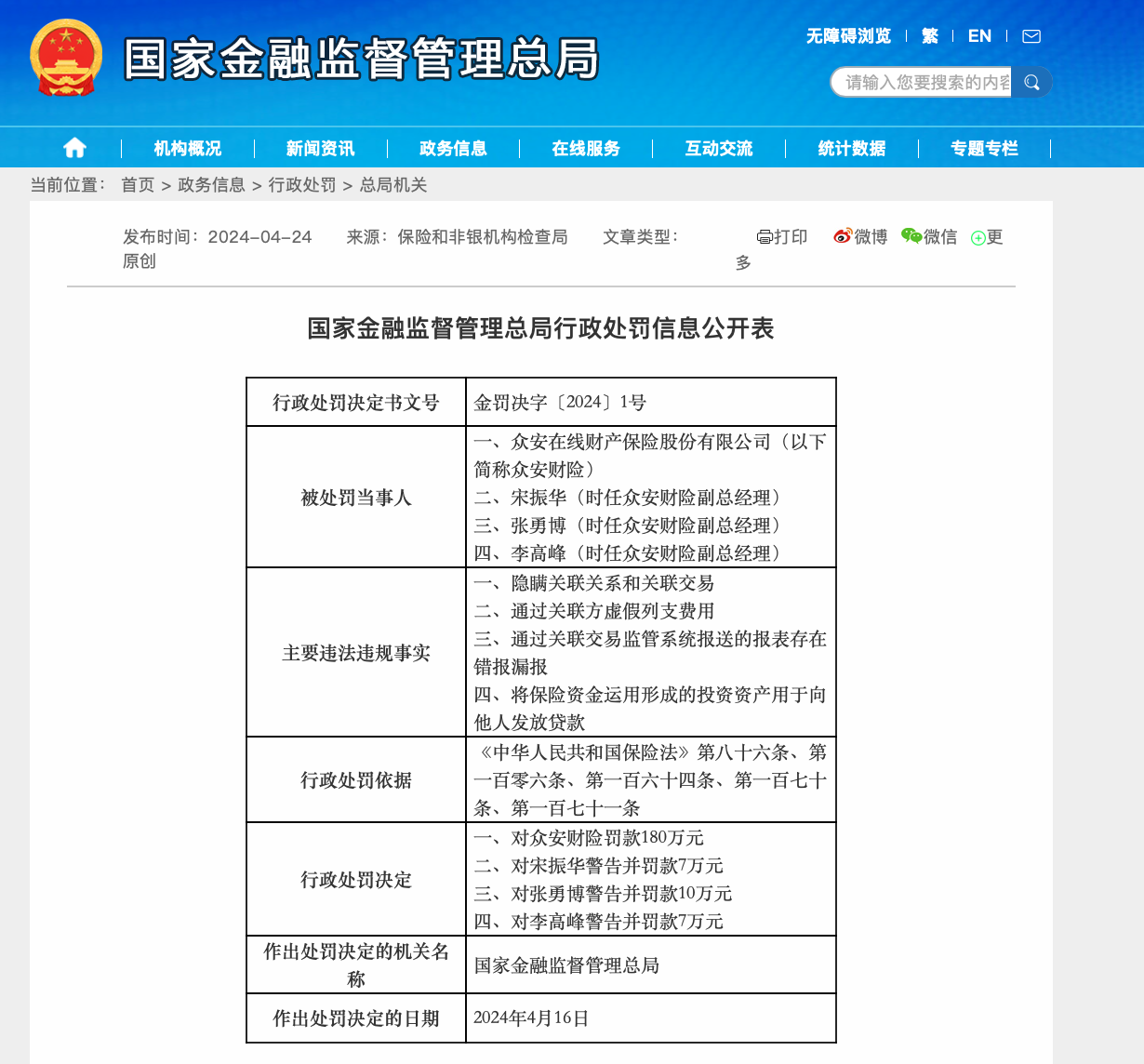This screenshot has width=1144, height=1064.
Task: Switch to traditional Chinese 繁
Action: tap(930, 36)
